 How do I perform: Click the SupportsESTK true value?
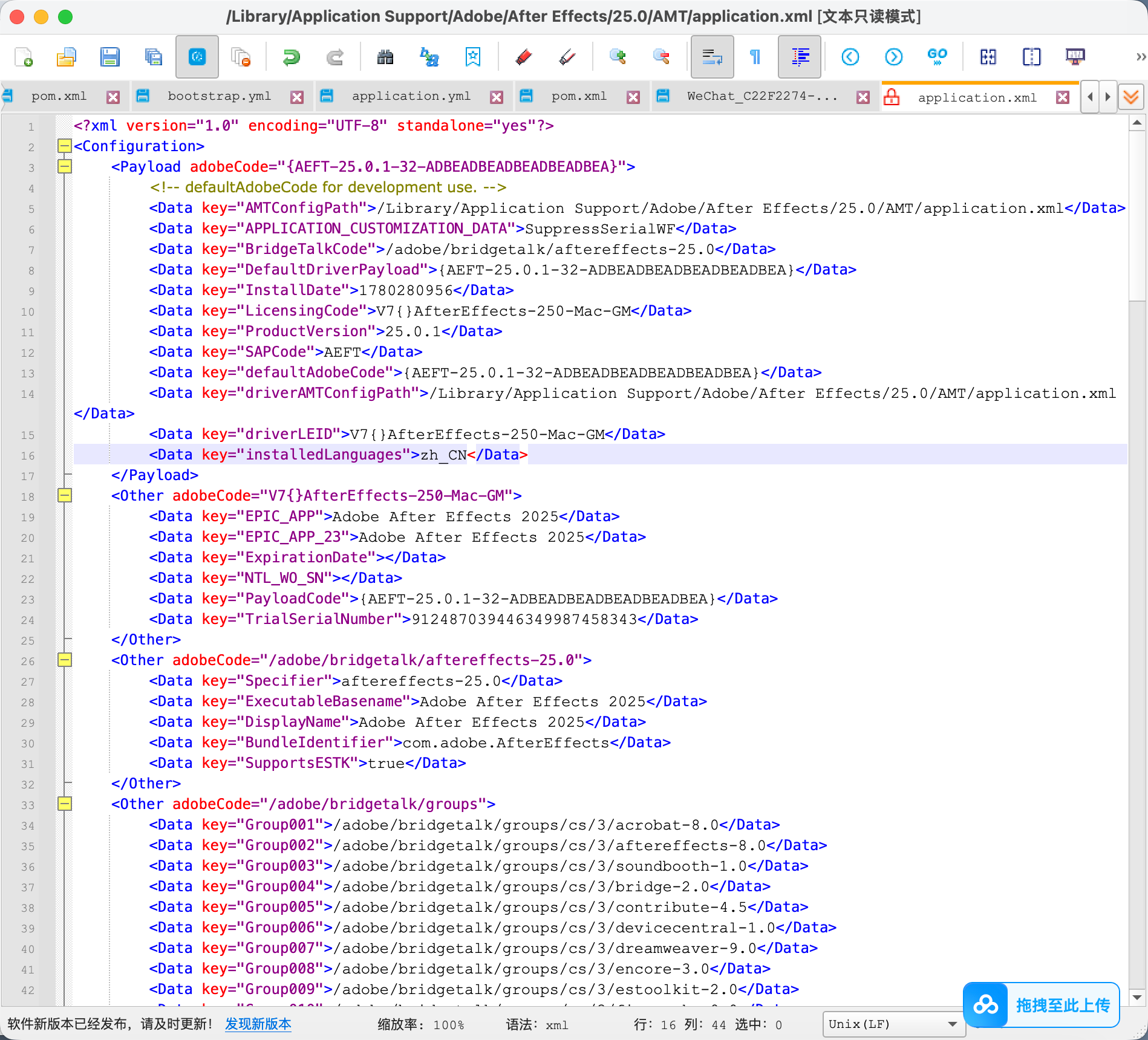tap(386, 763)
